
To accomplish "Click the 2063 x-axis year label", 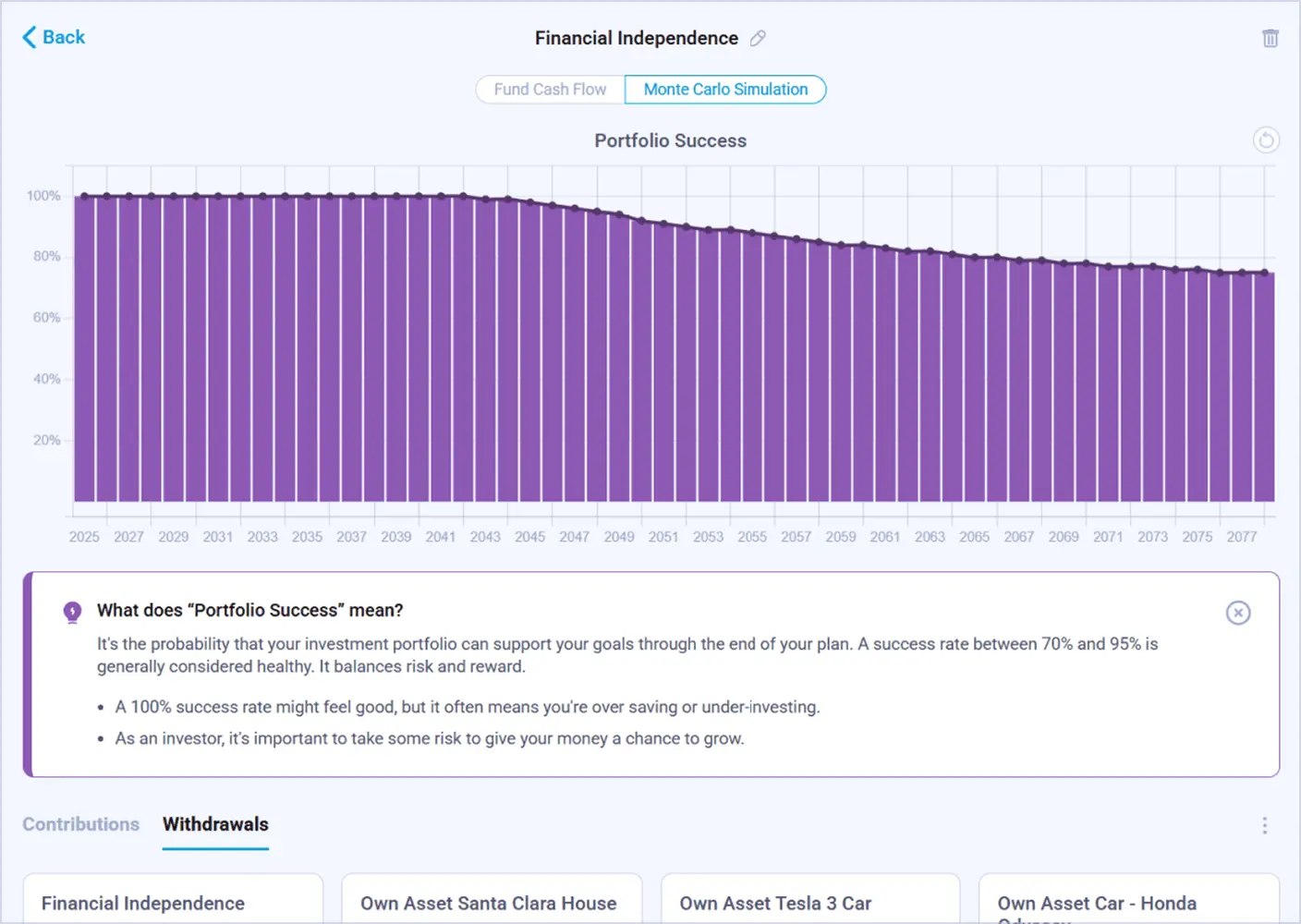I will tap(930, 537).
